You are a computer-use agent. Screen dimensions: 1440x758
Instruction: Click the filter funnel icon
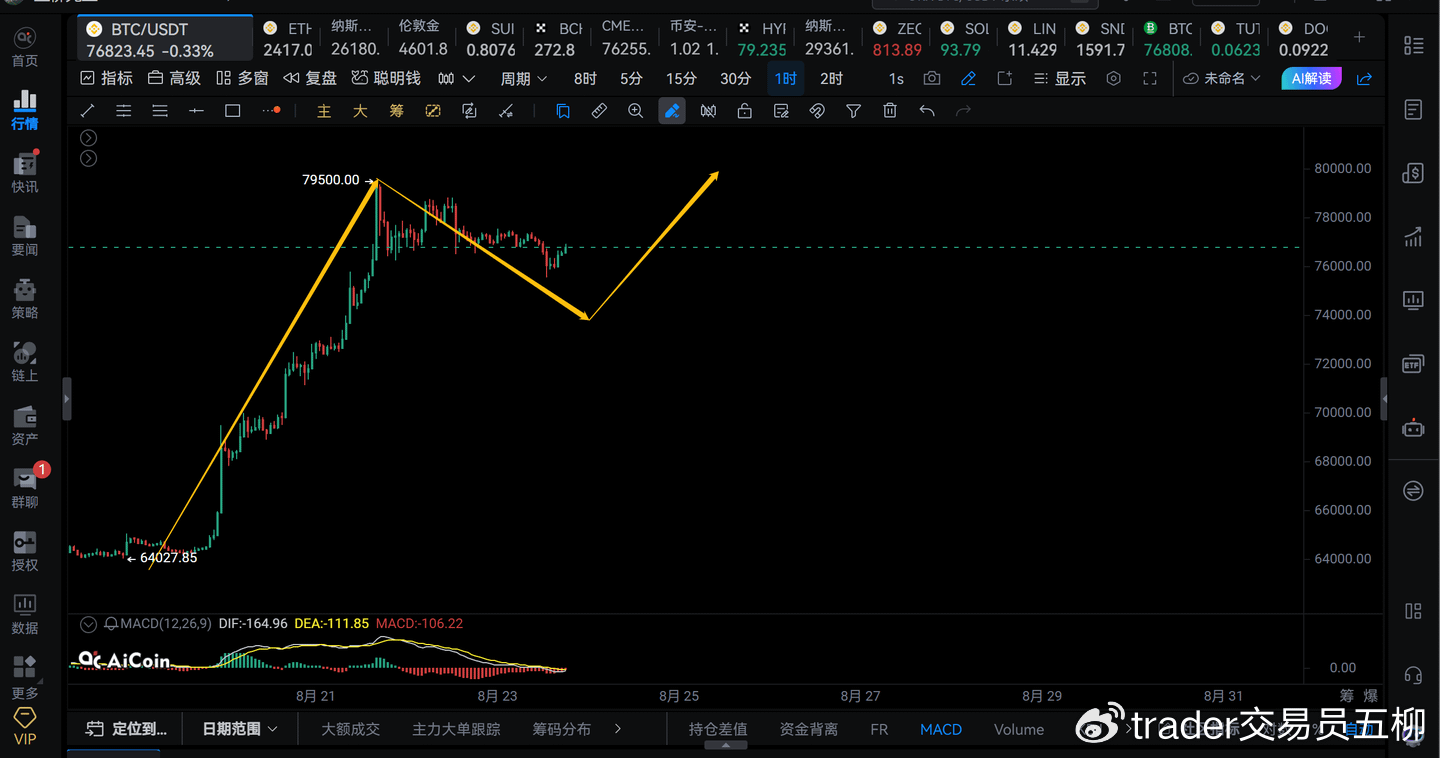coord(853,111)
